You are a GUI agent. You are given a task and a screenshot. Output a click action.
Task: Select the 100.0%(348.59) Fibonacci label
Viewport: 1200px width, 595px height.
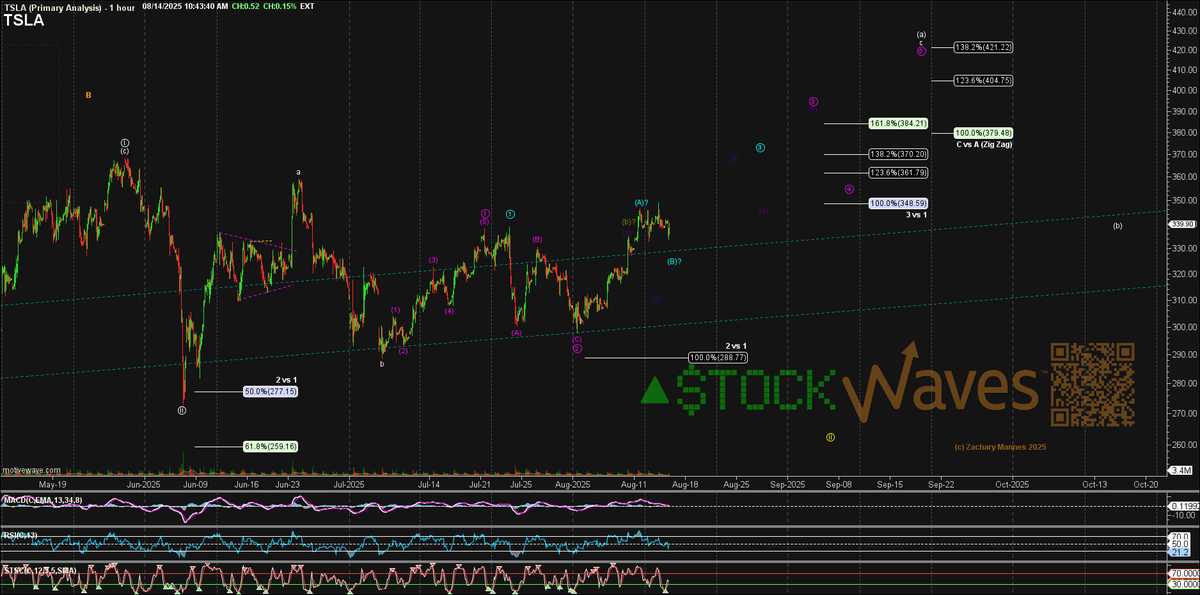[x=898, y=204]
